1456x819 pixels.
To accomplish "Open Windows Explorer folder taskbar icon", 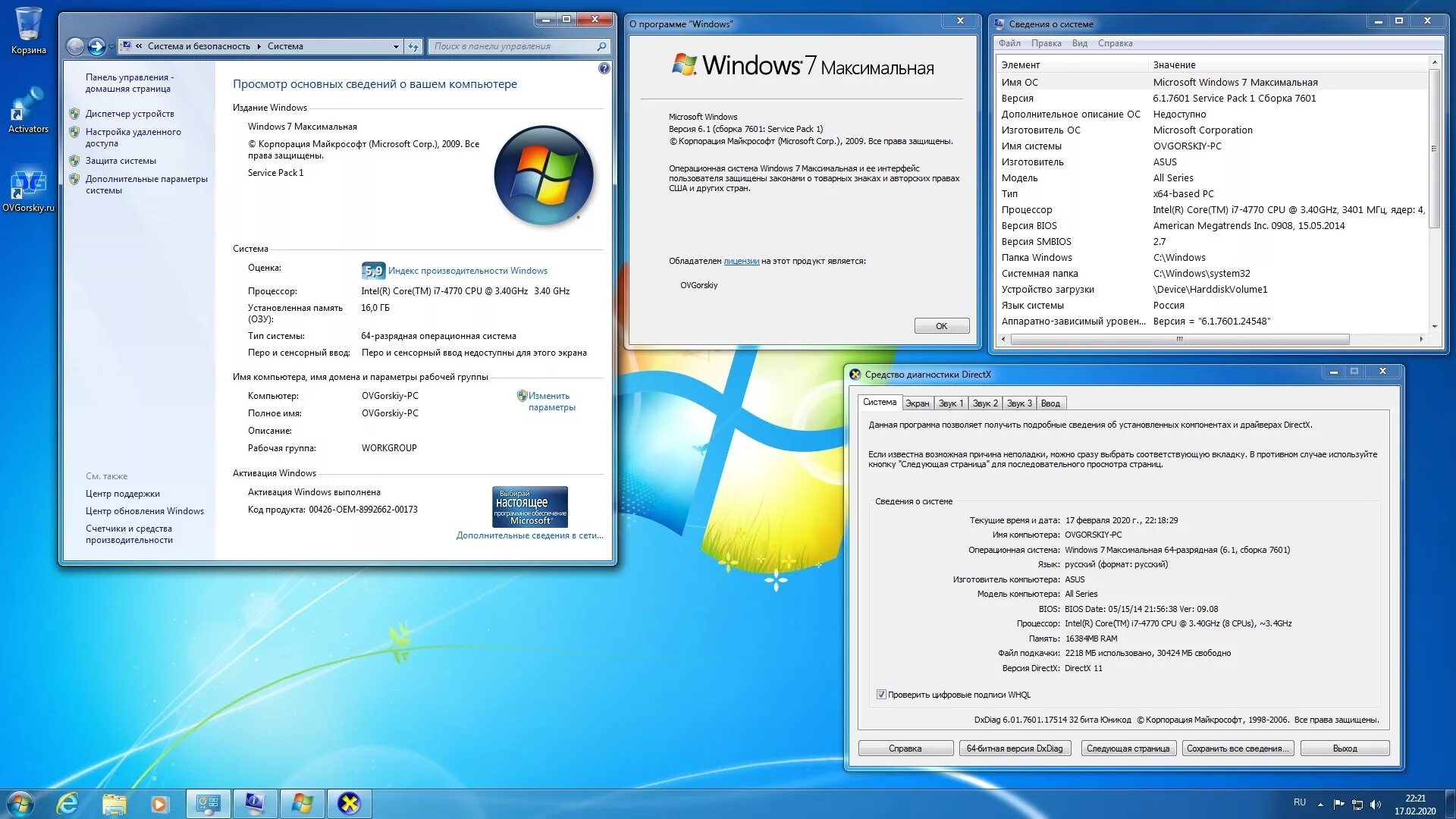I will 114,803.
